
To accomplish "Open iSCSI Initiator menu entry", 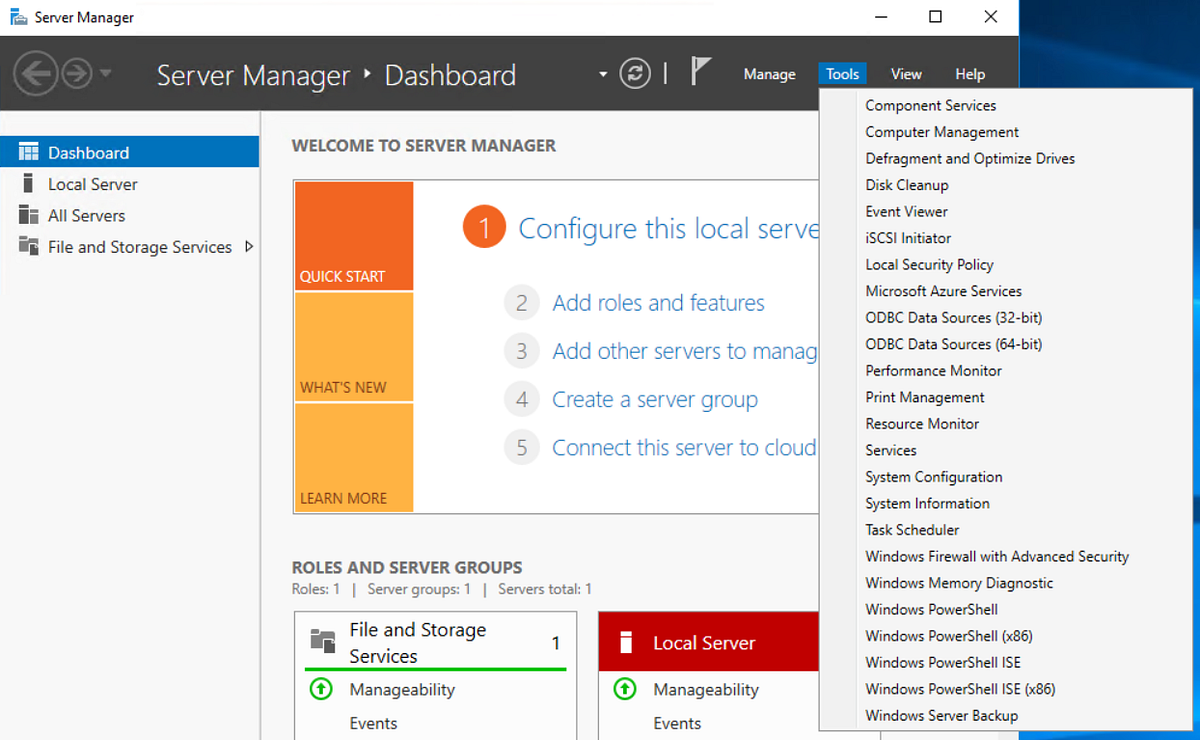I will point(908,238).
